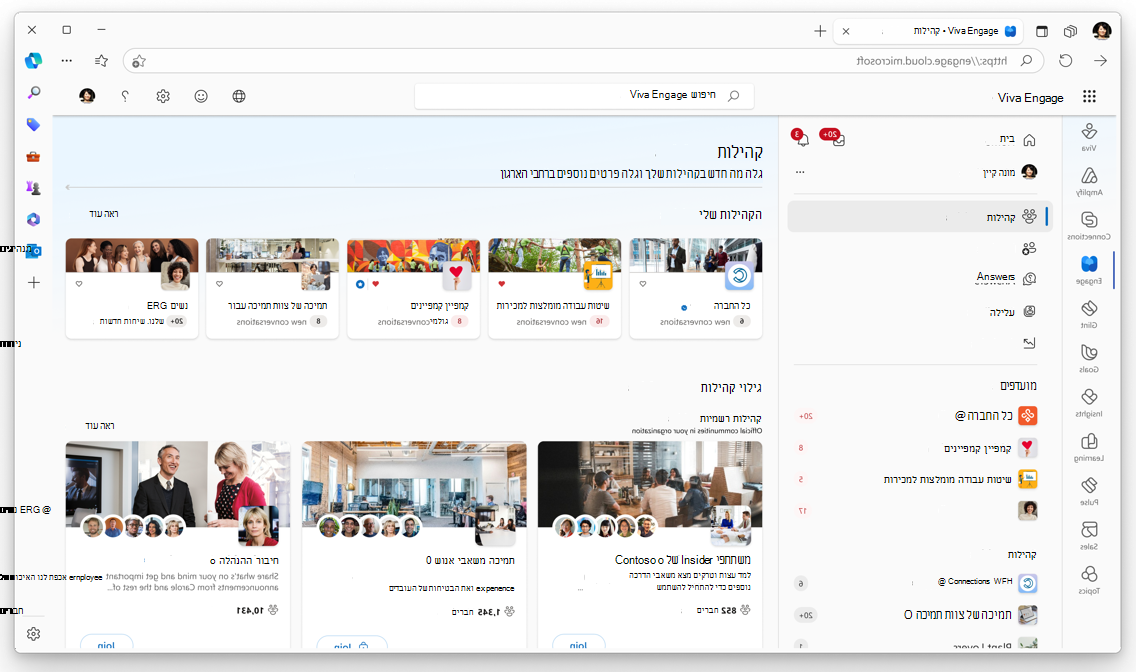This screenshot has width=1136, height=672.
Task: Open the Tools briefcase icon in Edge sidebar
Action: (x=33, y=156)
